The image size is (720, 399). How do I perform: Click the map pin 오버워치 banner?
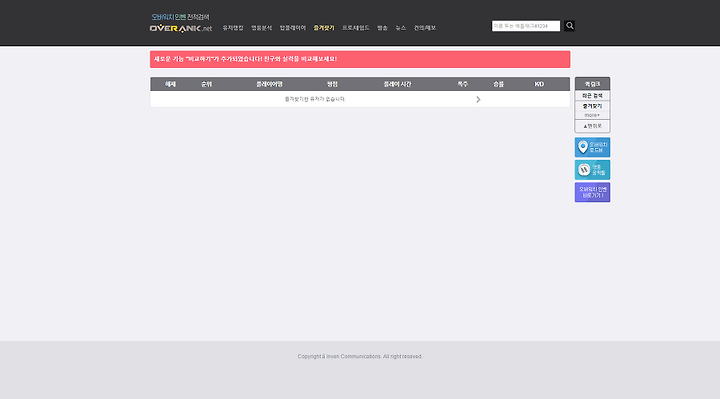[592, 147]
